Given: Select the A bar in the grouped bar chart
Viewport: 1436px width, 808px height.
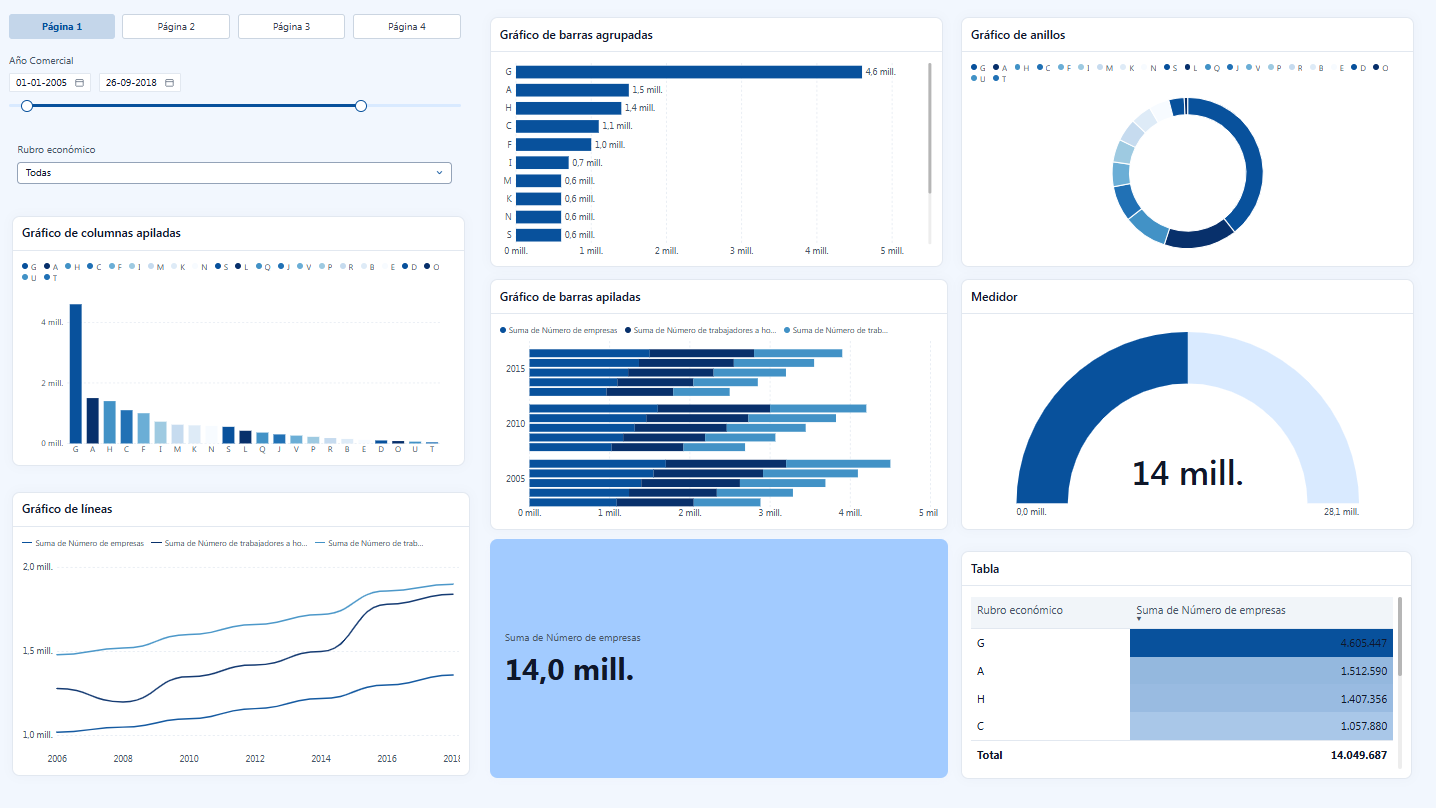Looking at the screenshot, I should point(572,90).
